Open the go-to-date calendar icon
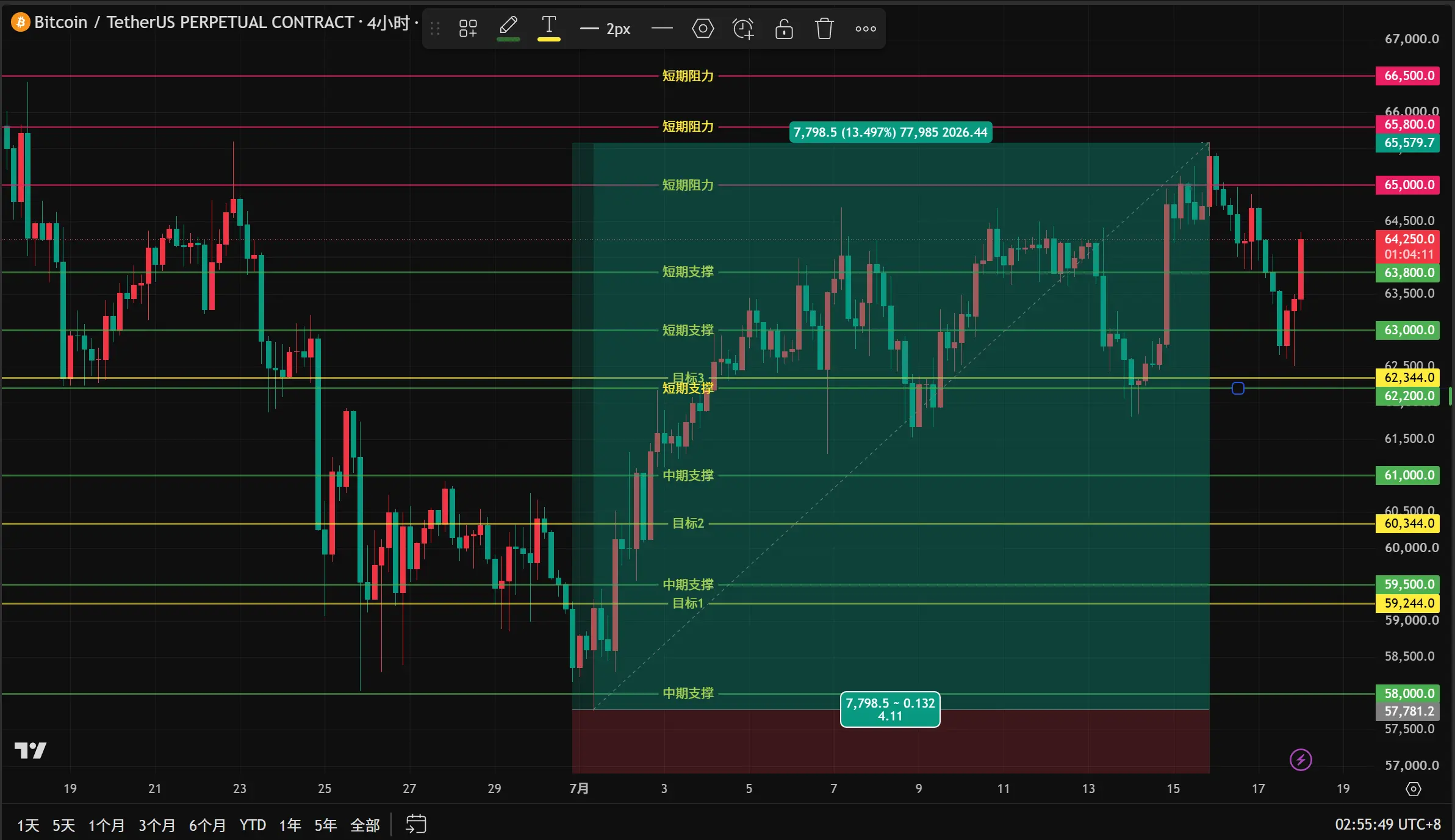Viewport: 1455px width, 840px height. pos(416,824)
